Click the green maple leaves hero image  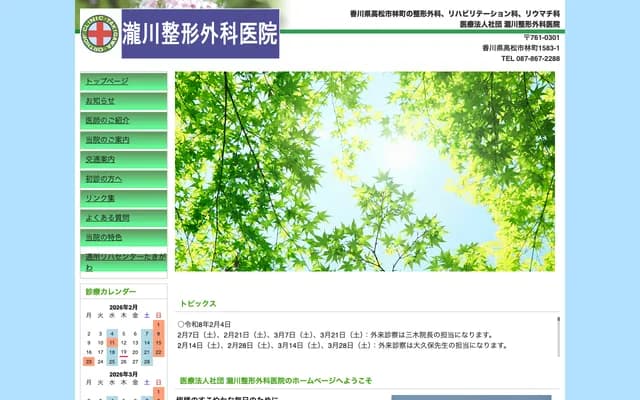[x=365, y=171]
